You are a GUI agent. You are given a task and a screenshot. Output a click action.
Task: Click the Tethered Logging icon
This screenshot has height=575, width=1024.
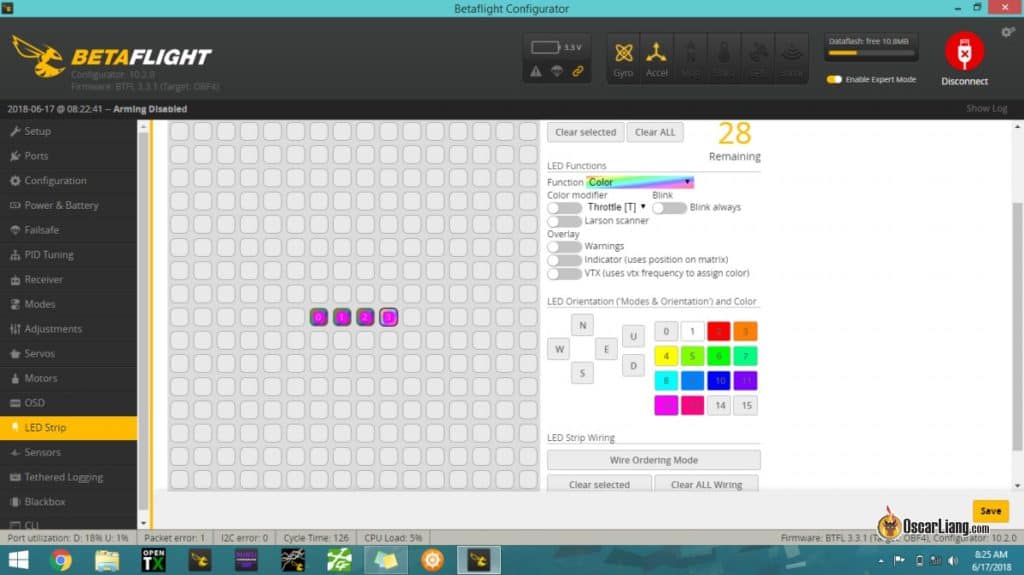(15, 477)
